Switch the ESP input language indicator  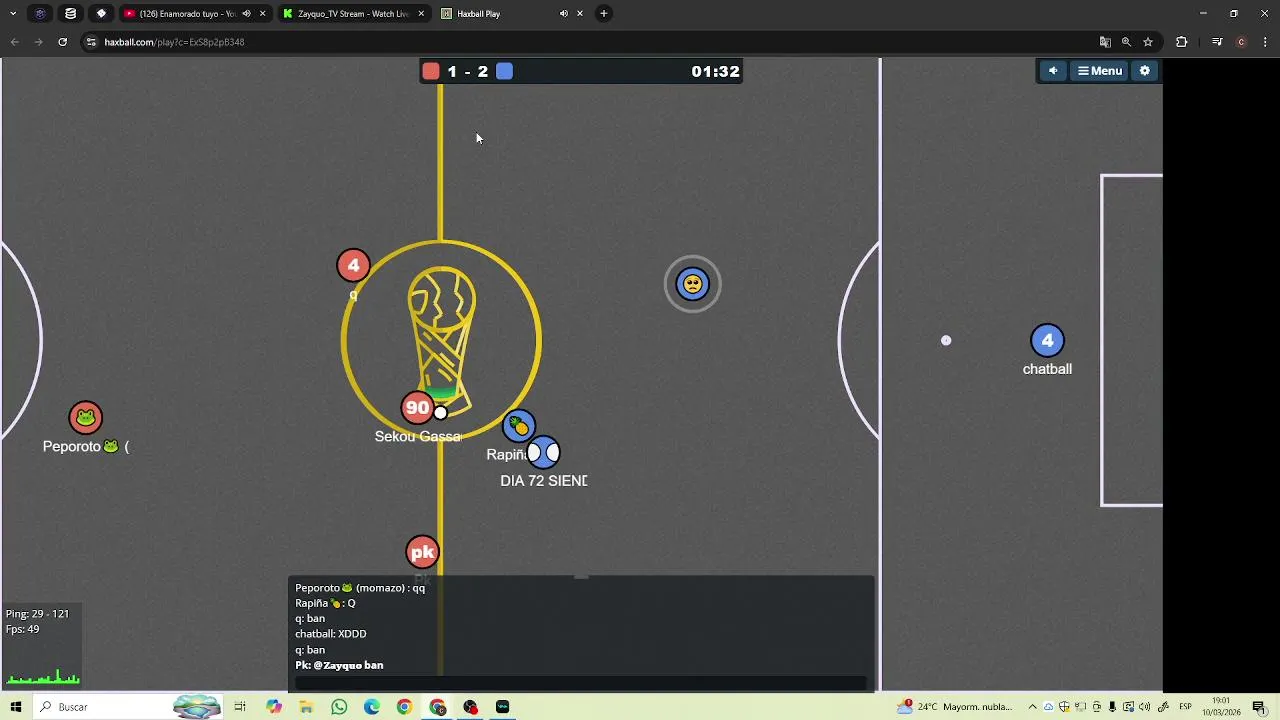(x=1185, y=707)
